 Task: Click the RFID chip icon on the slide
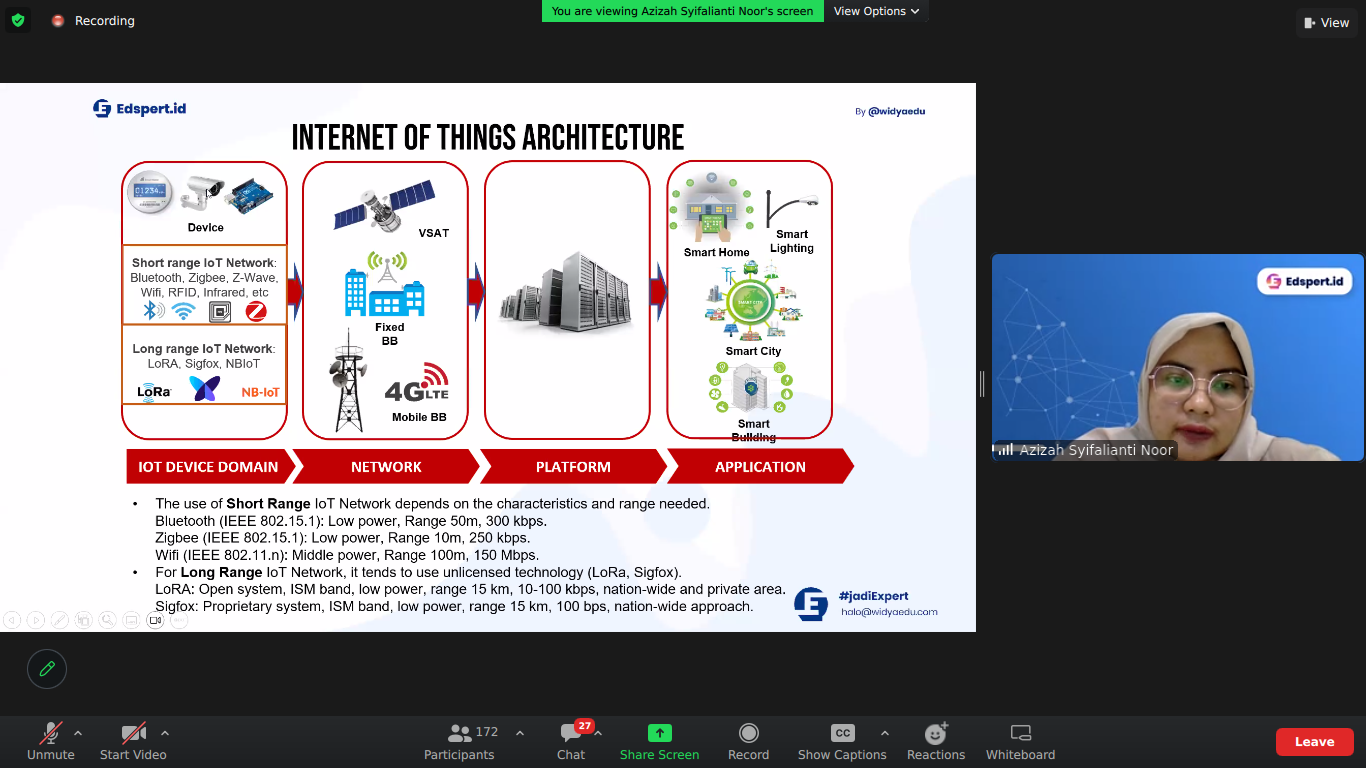click(x=220, y=311)
